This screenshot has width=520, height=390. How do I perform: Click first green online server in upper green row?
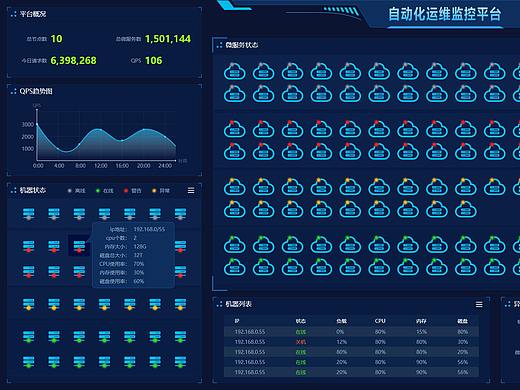[x=28, y=336]
